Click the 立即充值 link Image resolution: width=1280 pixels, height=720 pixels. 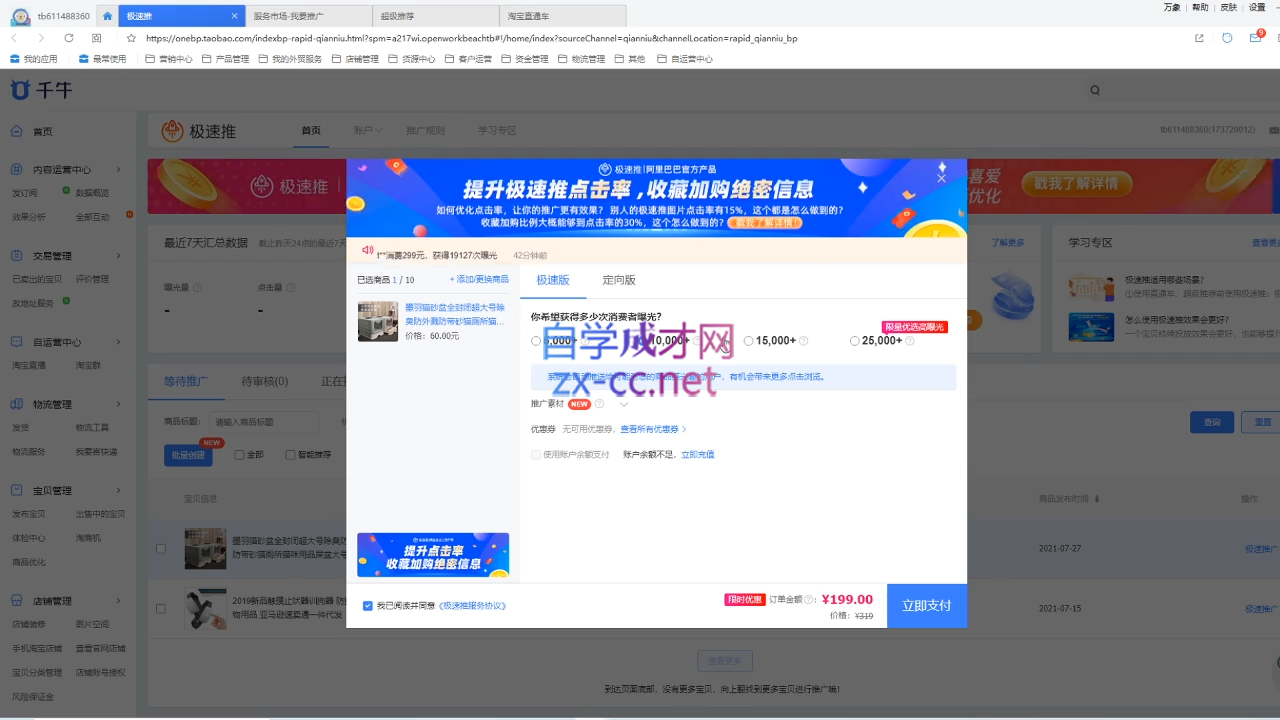click(x=697, y=455)
